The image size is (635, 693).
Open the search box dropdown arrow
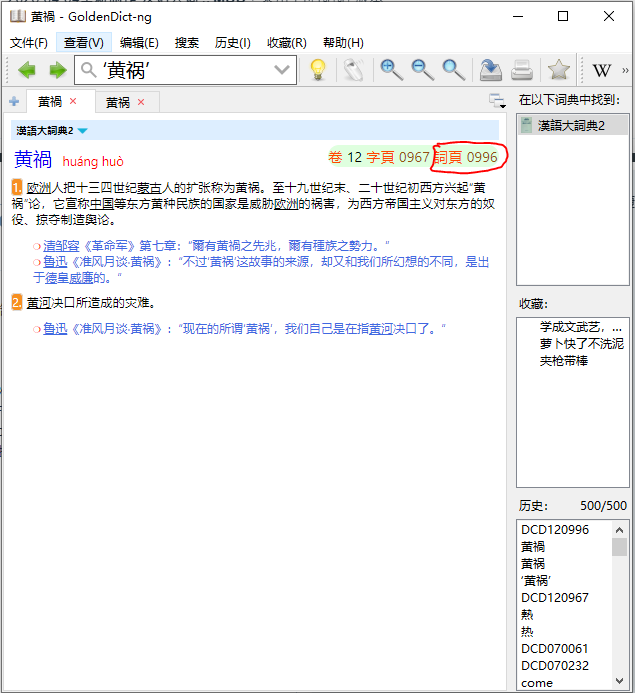(x=281, y=70)
